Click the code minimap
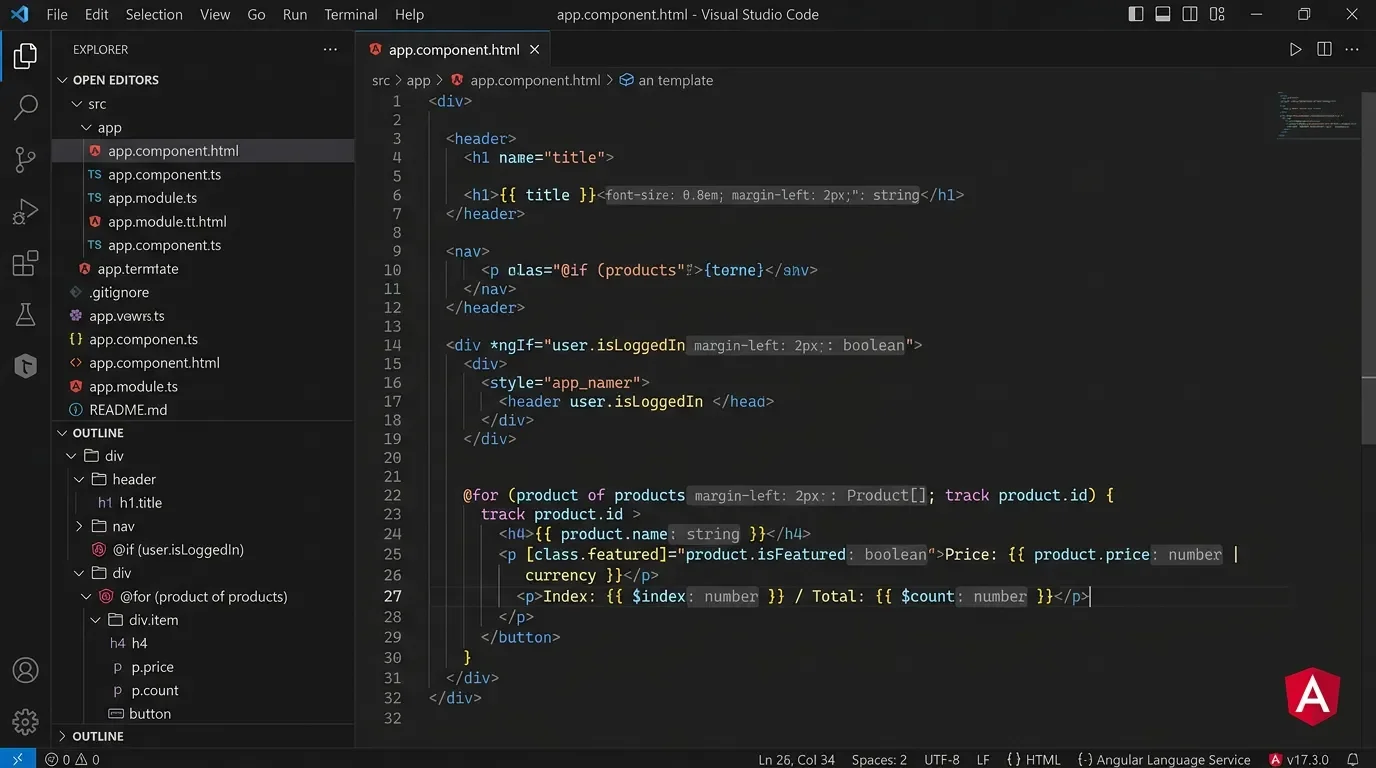 [x=1317, y=115]
